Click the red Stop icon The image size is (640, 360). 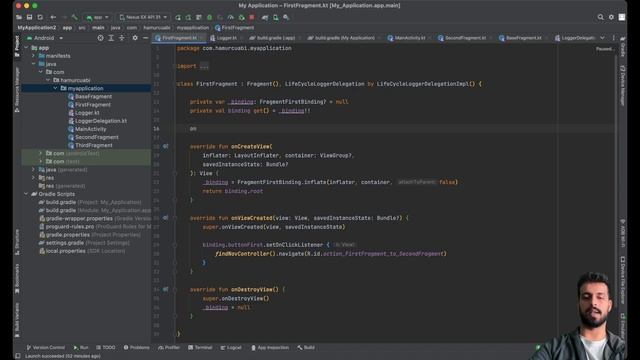252,17
